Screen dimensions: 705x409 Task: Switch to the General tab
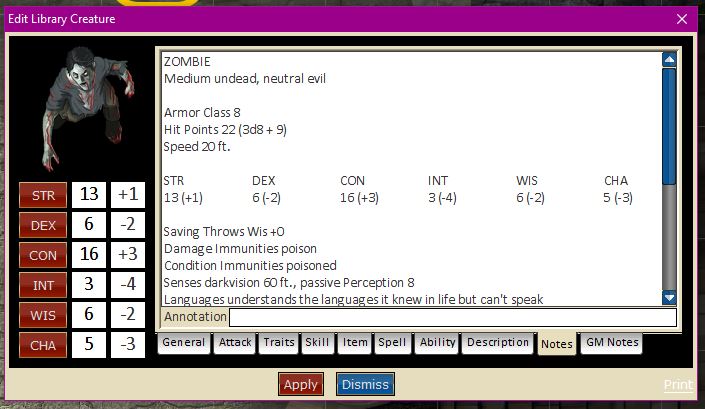tap(183, 343)
